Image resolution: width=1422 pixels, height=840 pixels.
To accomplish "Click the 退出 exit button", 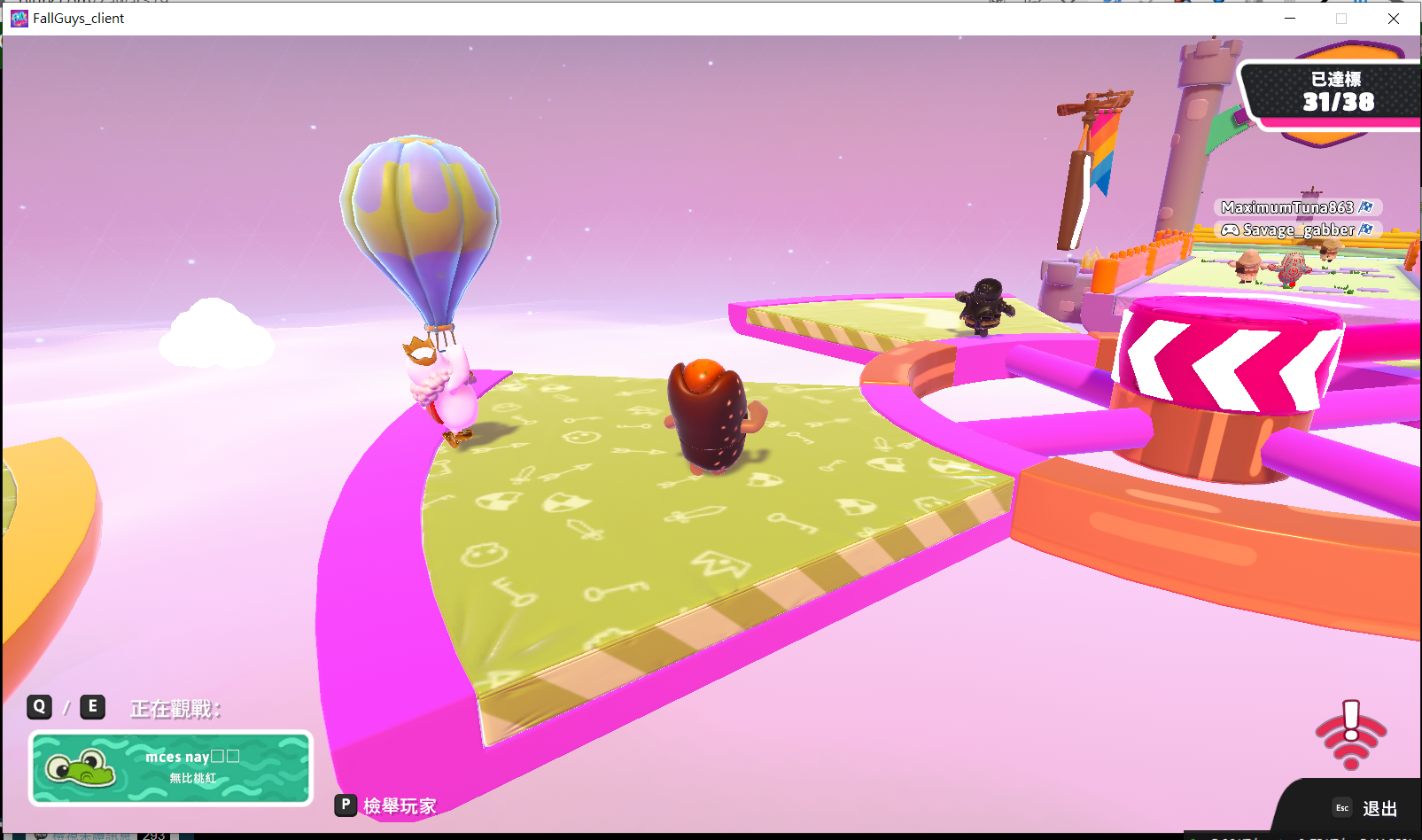I will click(x=1379, y=808).
